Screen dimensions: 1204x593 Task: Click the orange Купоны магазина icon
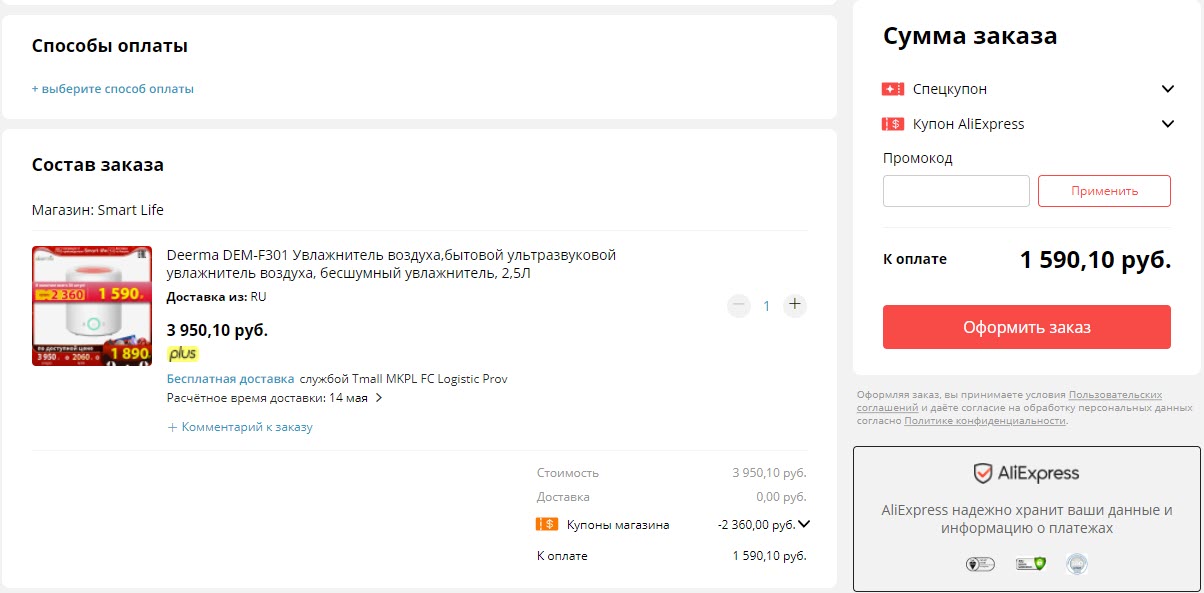click(547, 524)
